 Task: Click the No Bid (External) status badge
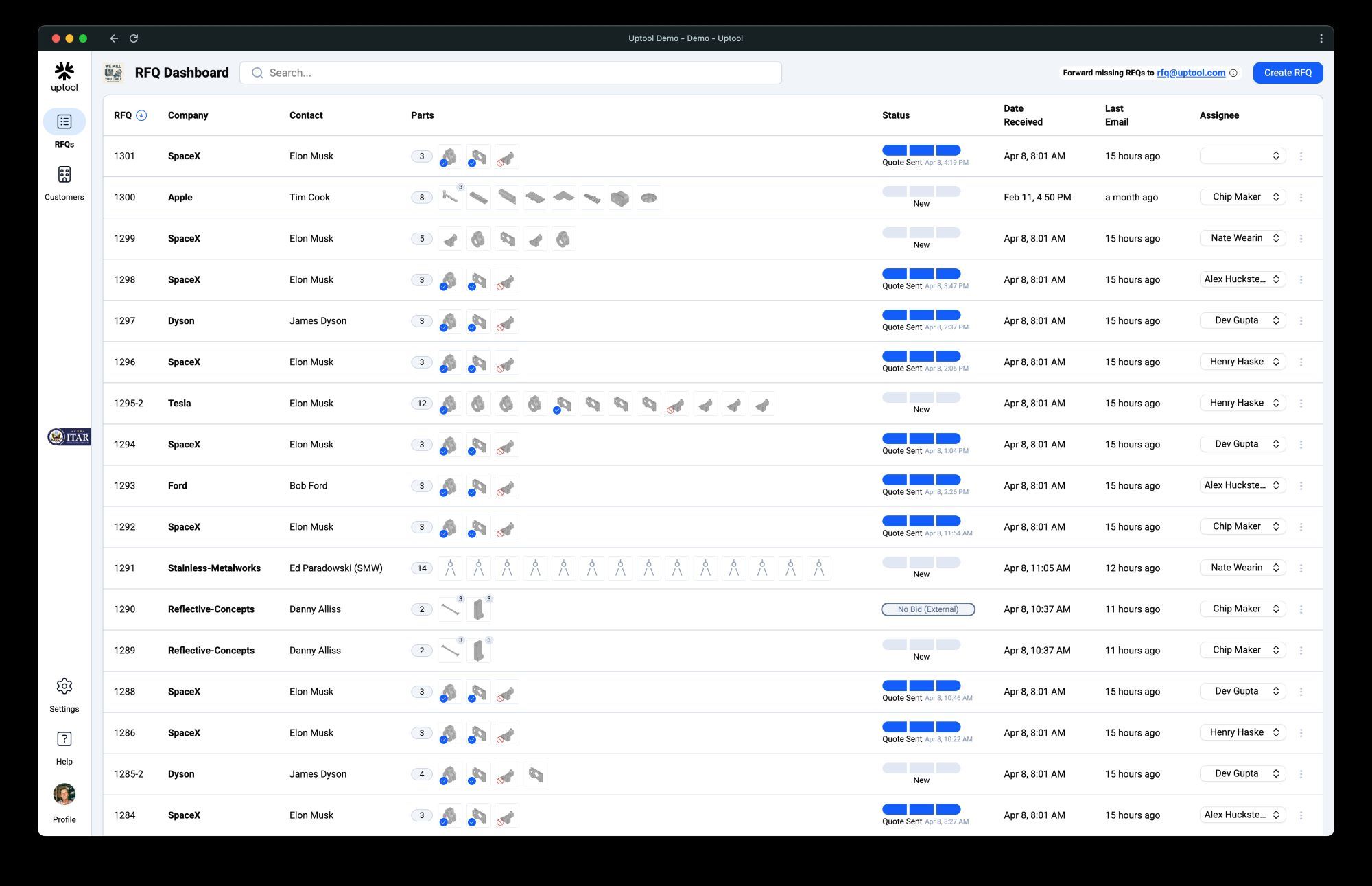(928, 609)
